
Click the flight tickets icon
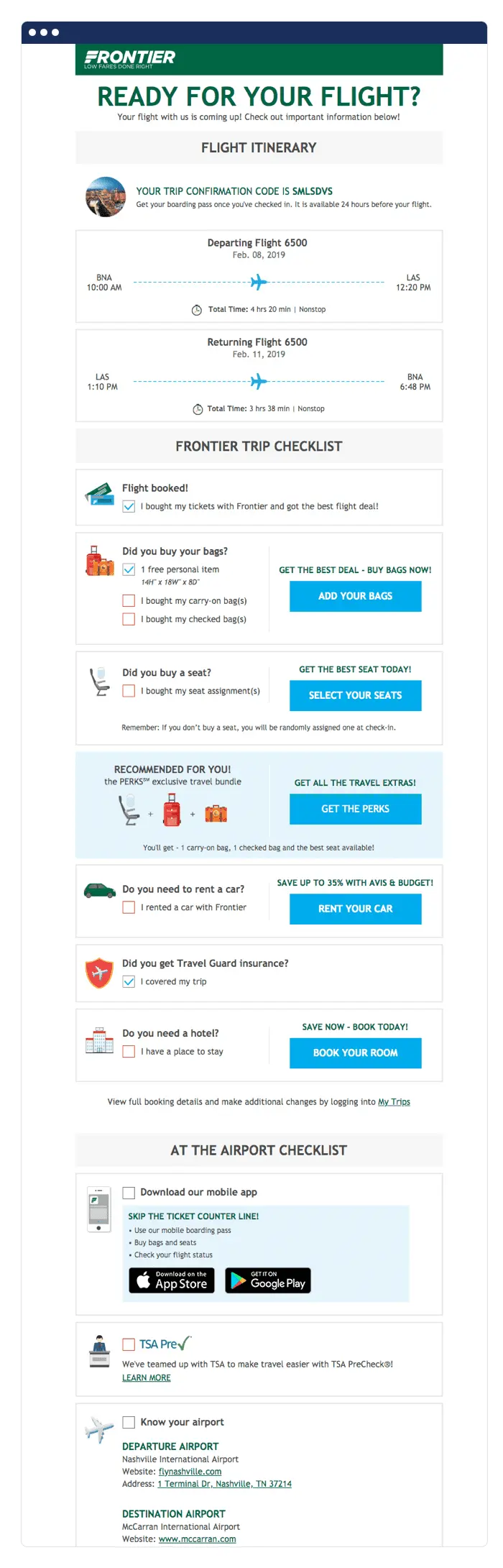click(100, 495)
